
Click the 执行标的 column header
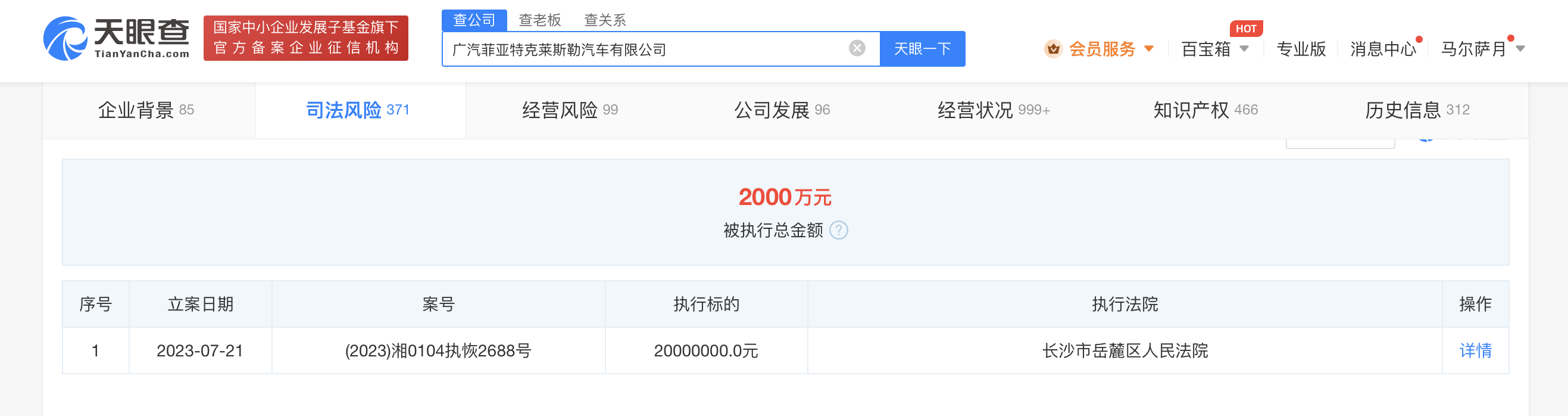point(706,304)
